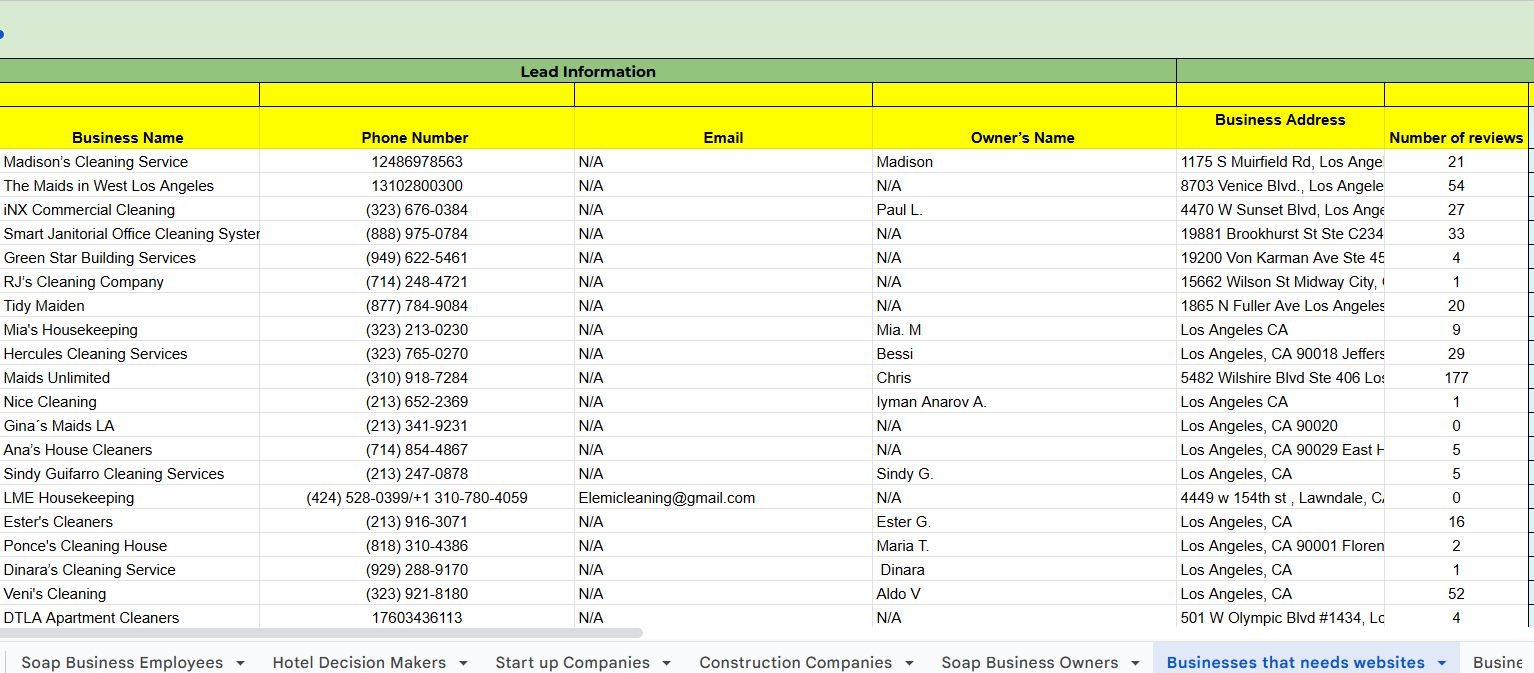Click the Business Name column header cell
Viewport: 1534px width, 673px height.
click(x=128, y=137)
